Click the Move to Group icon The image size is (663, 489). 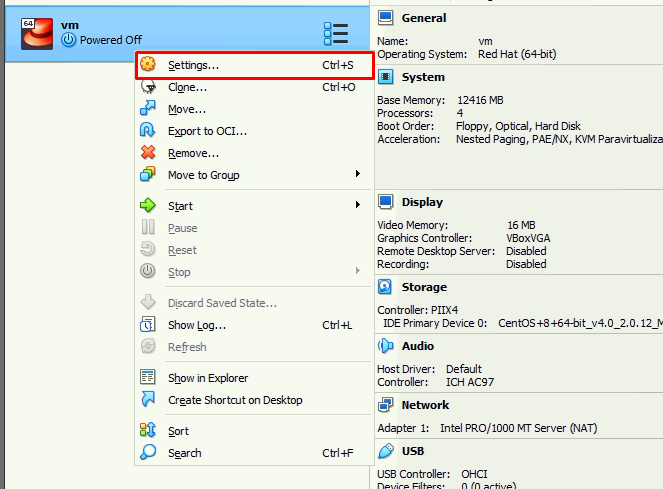point(148,174)
